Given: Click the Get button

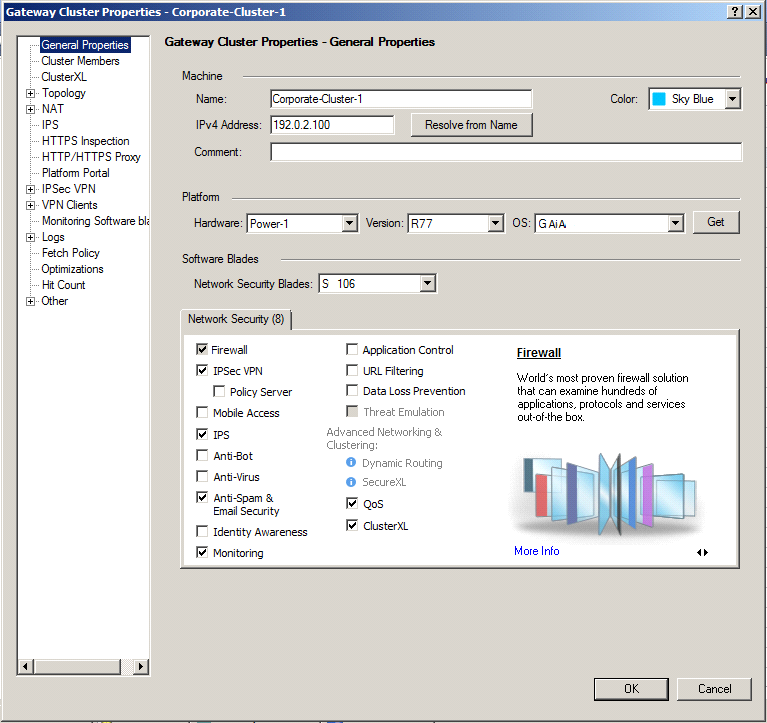Looking at the screenshot, I should click(x=716, y=222).
